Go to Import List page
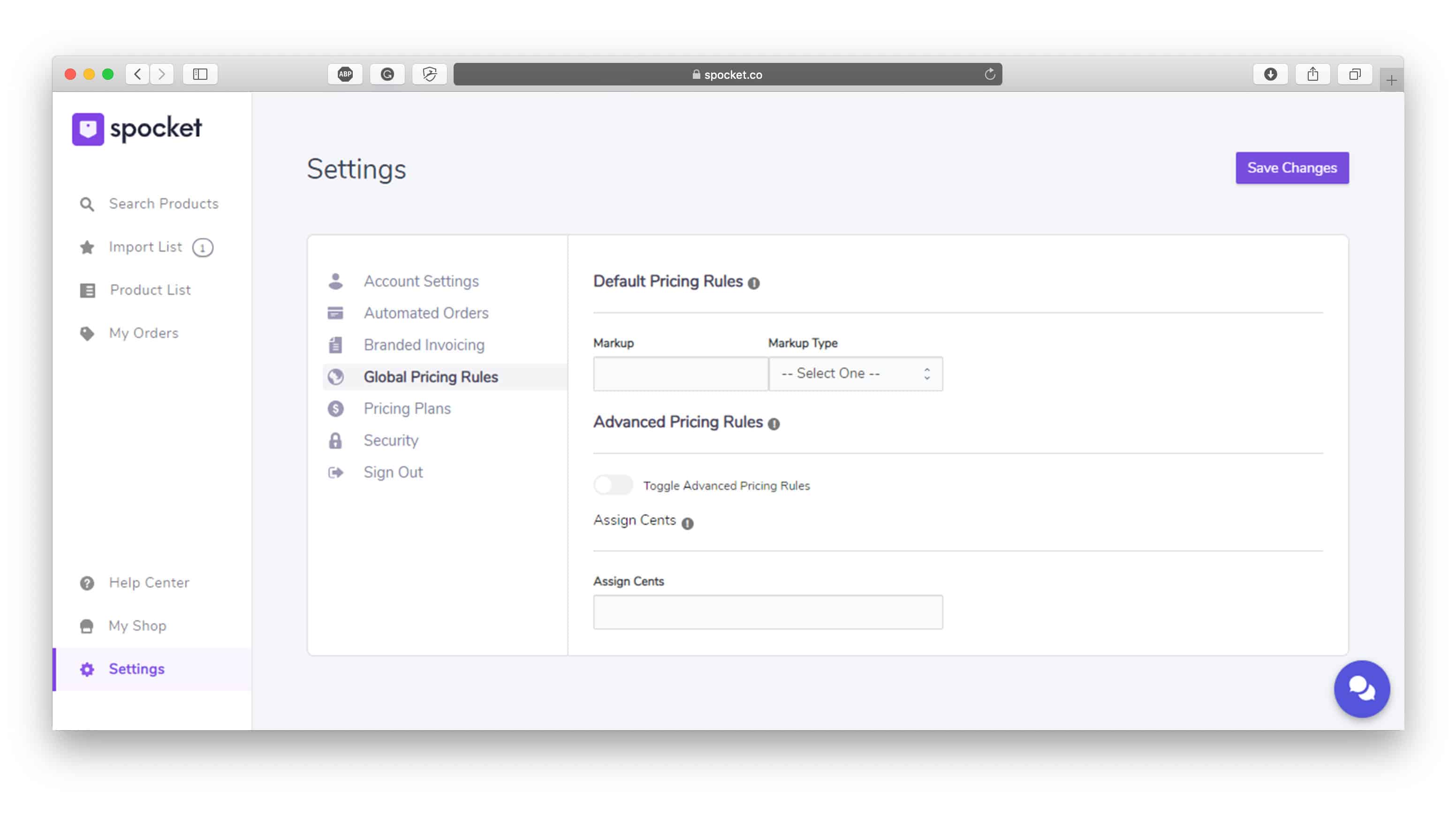Viewport: 1456px width, 817px height. click(x=145, y=247)
